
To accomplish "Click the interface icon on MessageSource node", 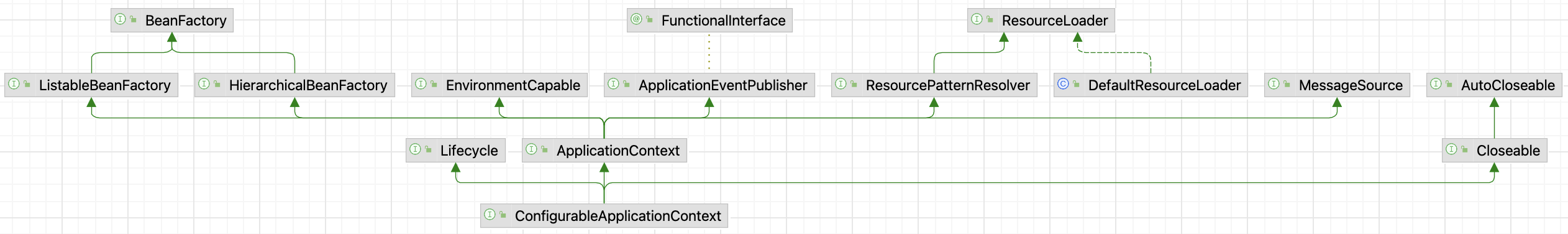I will point(1274,84).
